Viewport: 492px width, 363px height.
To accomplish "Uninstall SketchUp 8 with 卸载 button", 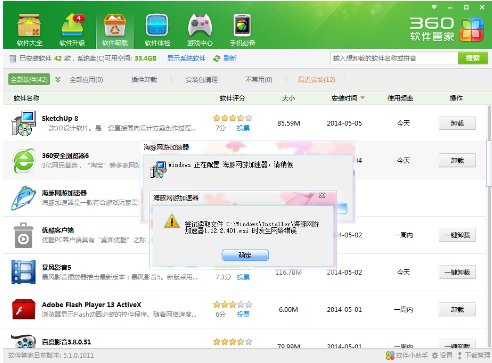I will 457,123.
